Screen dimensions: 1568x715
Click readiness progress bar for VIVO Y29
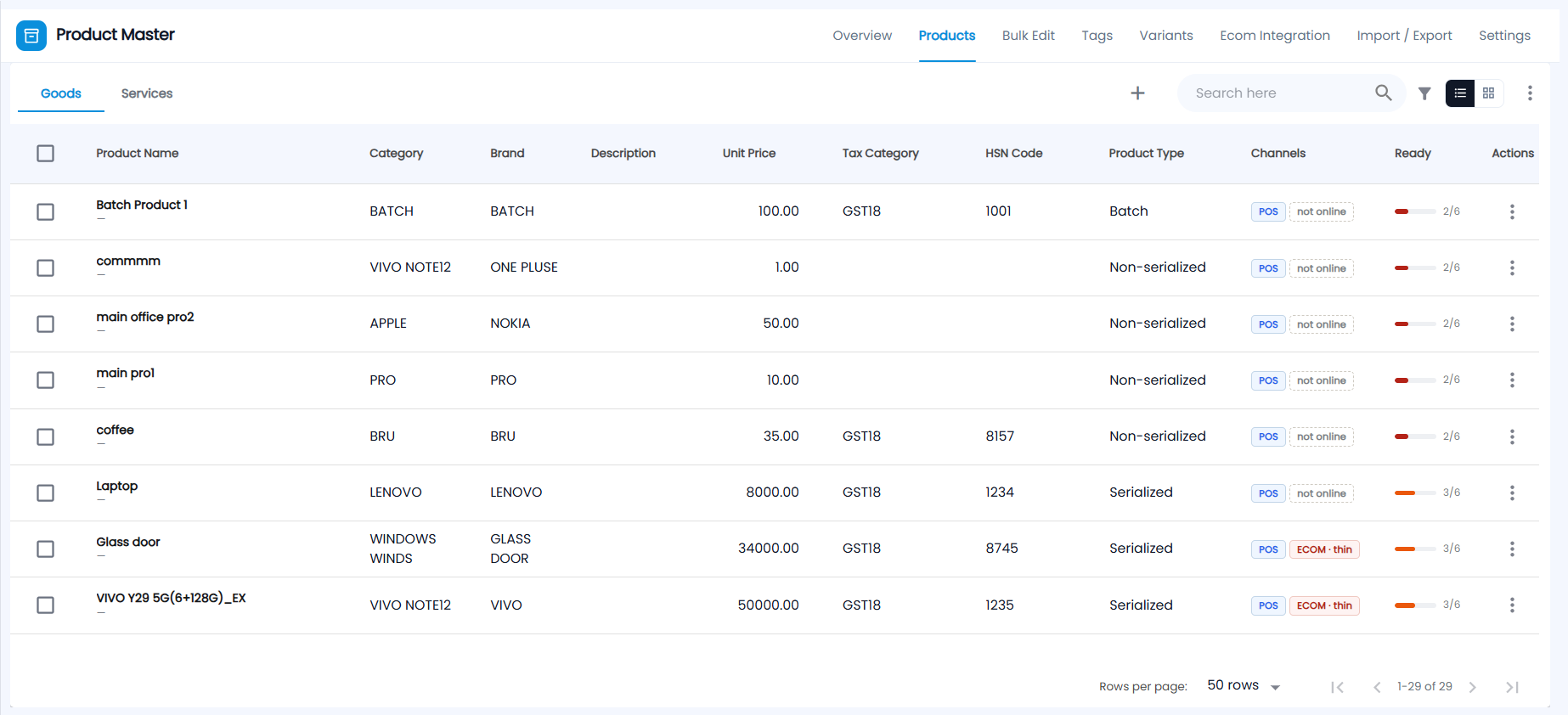pos(1415,605)
